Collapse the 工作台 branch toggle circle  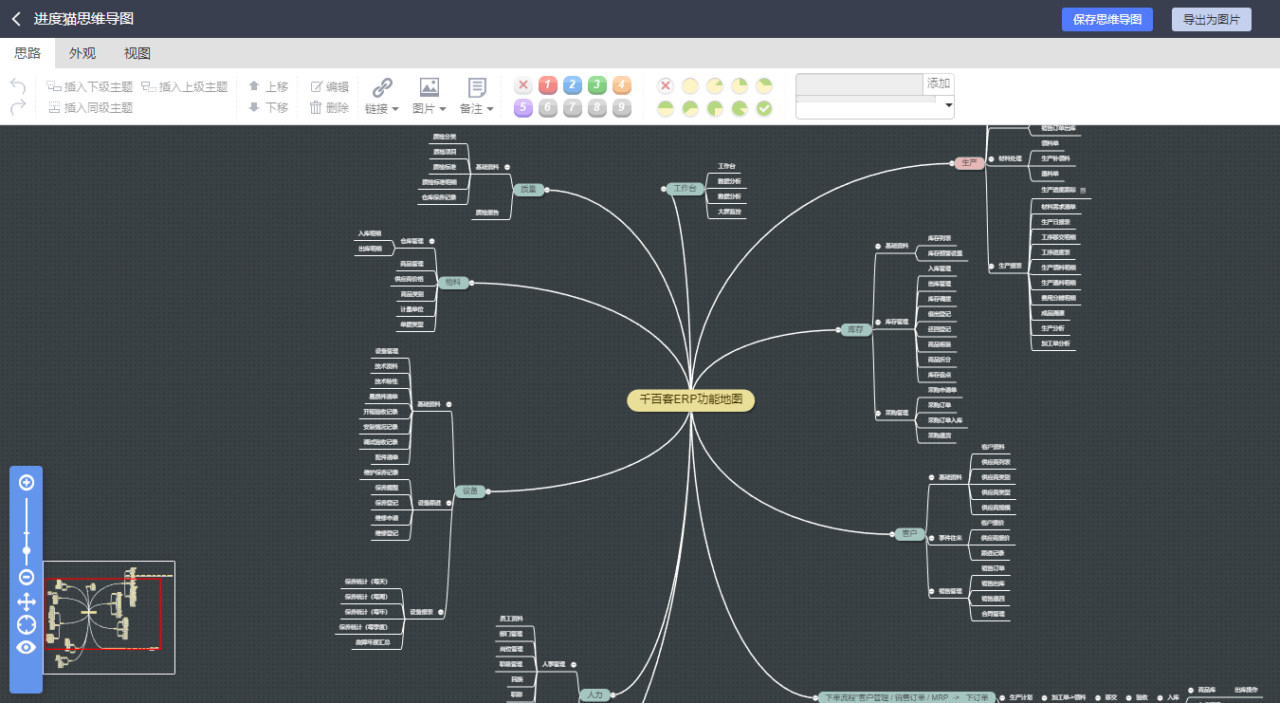click(x=663, y=188)
